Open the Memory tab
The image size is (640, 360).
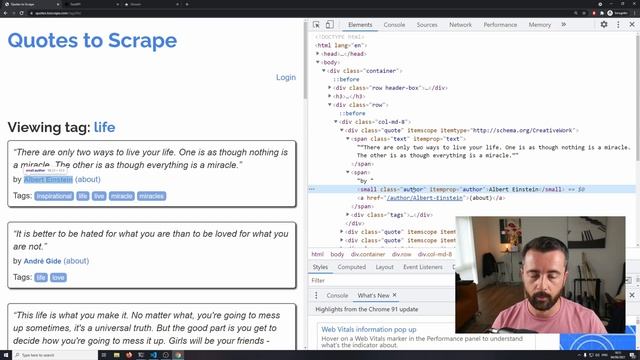pos(540,24)
